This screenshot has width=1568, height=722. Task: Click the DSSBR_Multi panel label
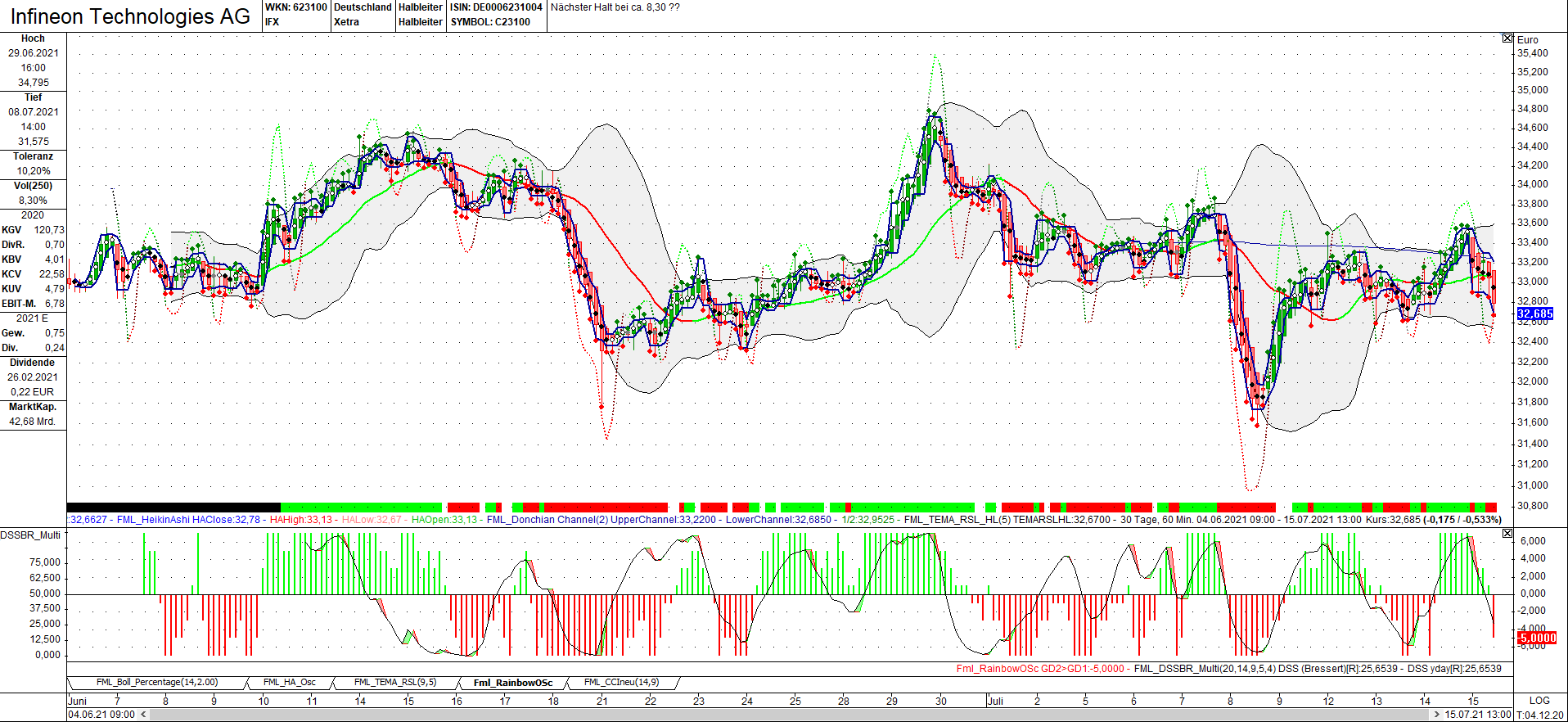coord(31,535)
